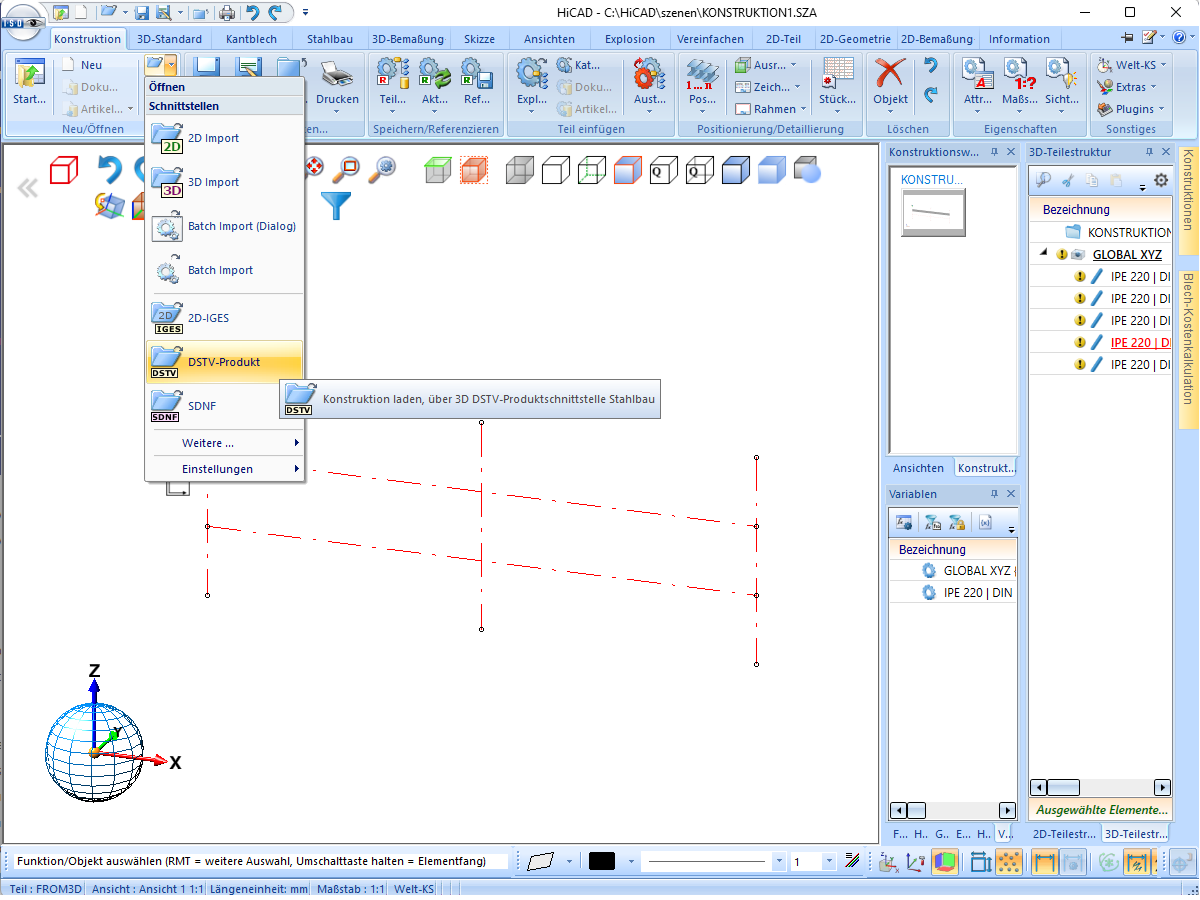1200x900 pixels.
Task: Click the multicolor lines icon in bottom toolbar
Action: (x=852, y=861)
